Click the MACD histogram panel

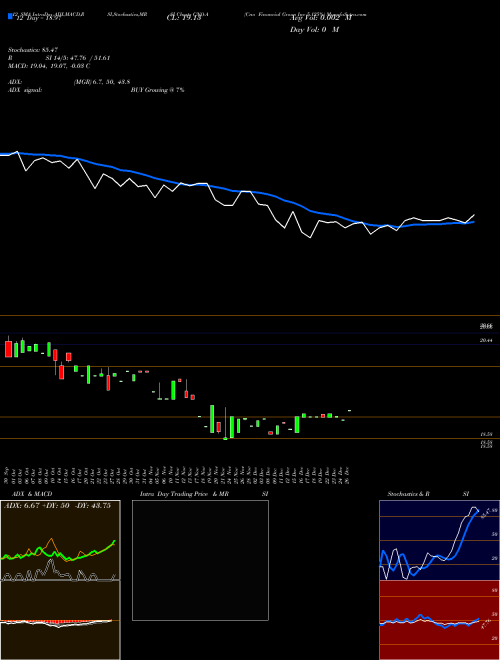click(x=60, y=620)
